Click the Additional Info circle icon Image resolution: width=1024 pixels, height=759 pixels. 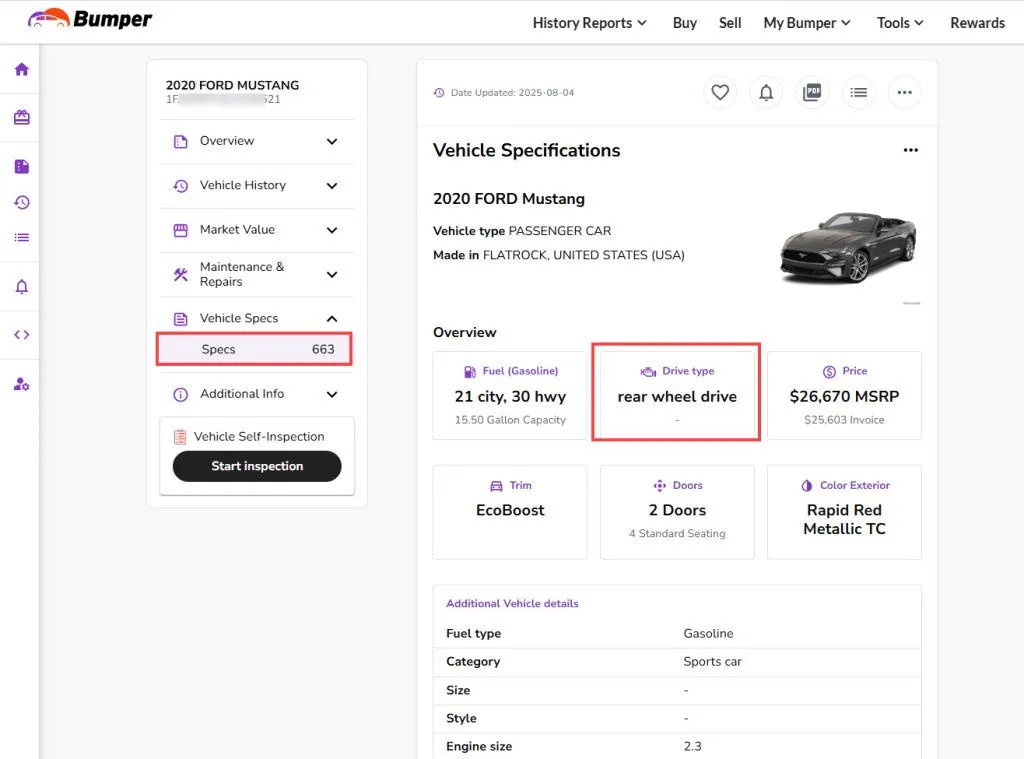(x=181, y=395)
